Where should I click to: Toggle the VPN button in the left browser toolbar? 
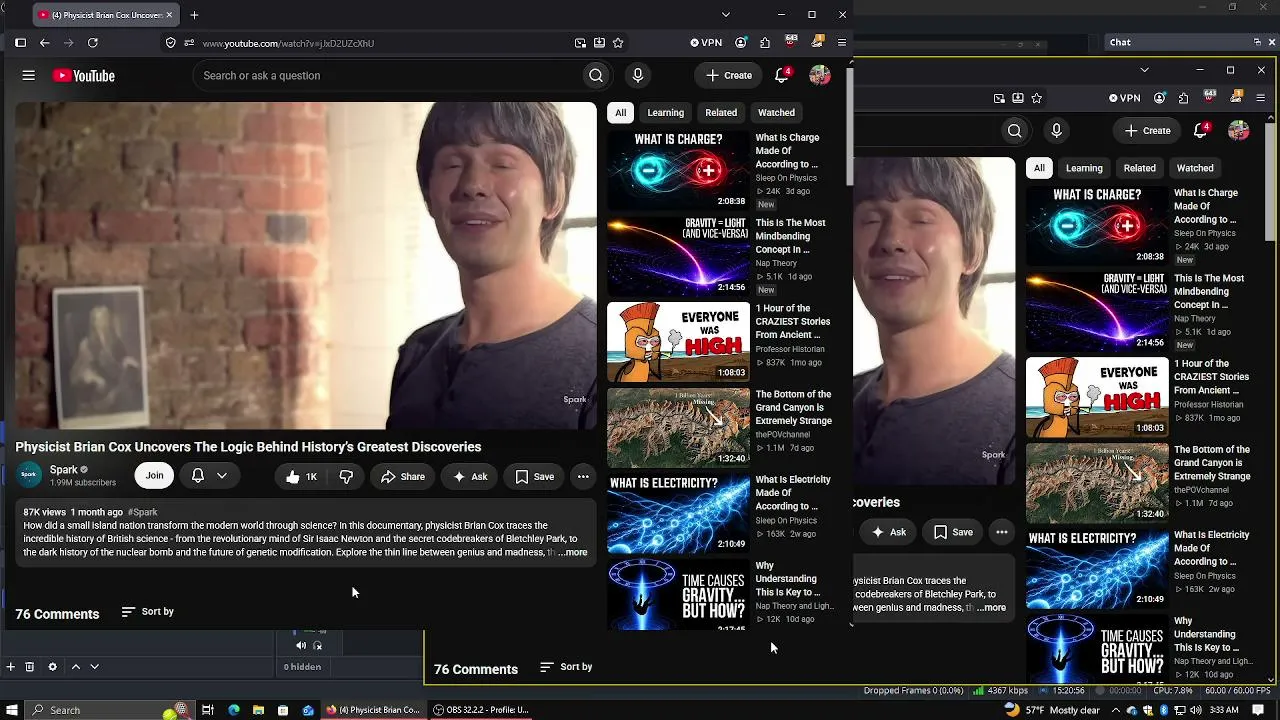point(706,43)
